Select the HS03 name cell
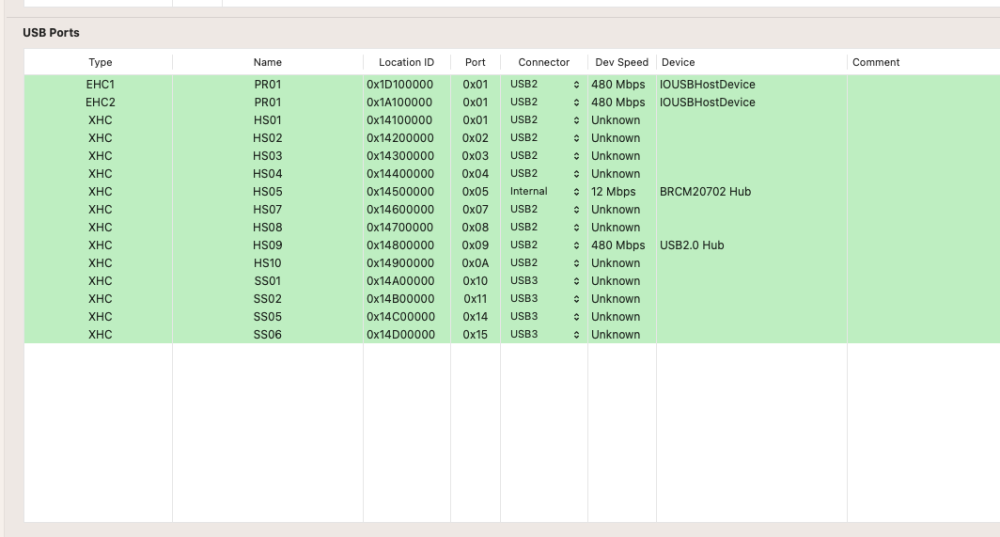Screen dimensions: 1000x537 tap(267, 156)
